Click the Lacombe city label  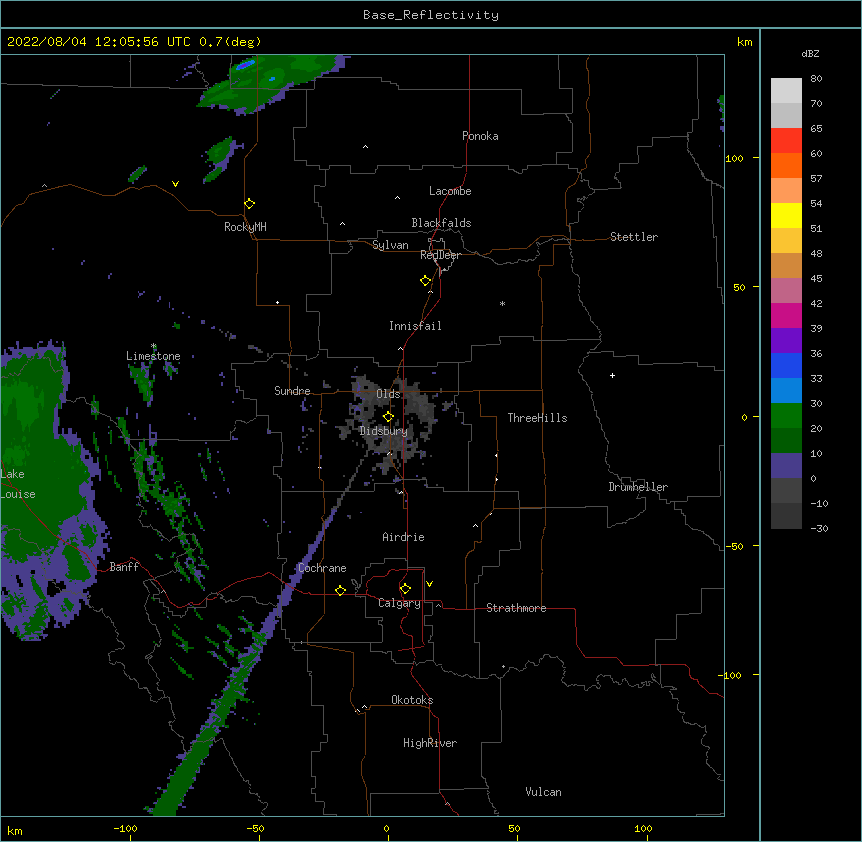450,191
